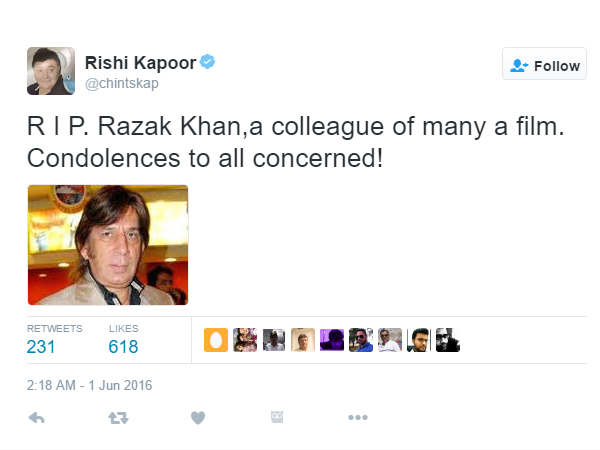The image size is (600, 450).
Task: Click the blue verified badge
Action: tap(208, 62)
